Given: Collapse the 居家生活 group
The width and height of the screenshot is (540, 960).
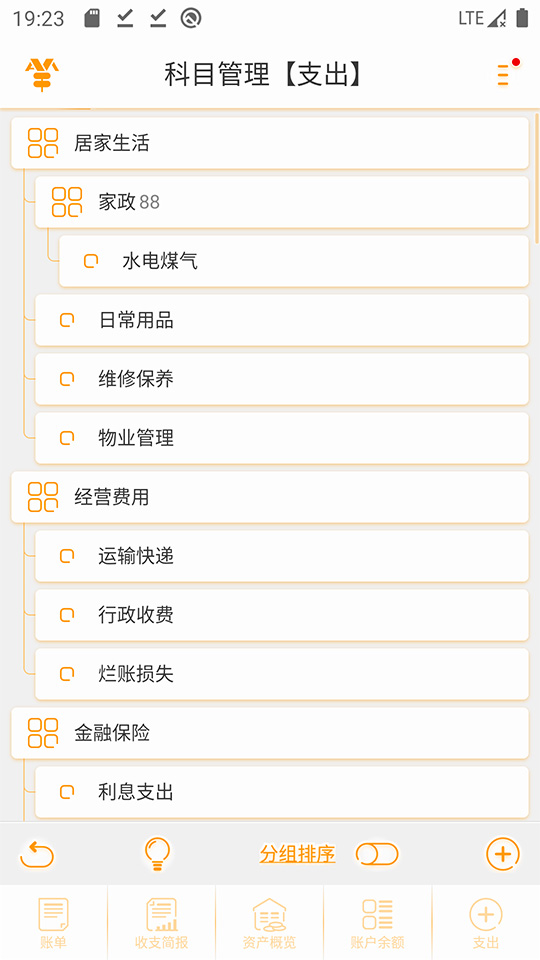Looking at the screenshot, I should point(269,143).
